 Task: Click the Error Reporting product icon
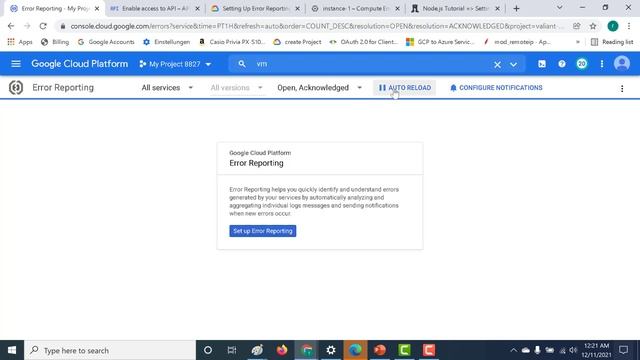(16, 87)
